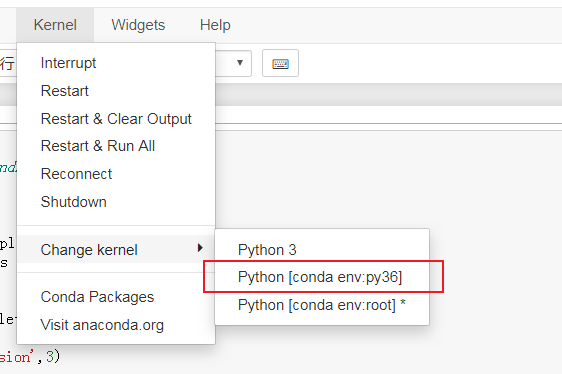Image resolution: width=562 pixels, height=374 pixels.
Task: Open the command palette keyboard icon
Action: (x=280, y=63)
